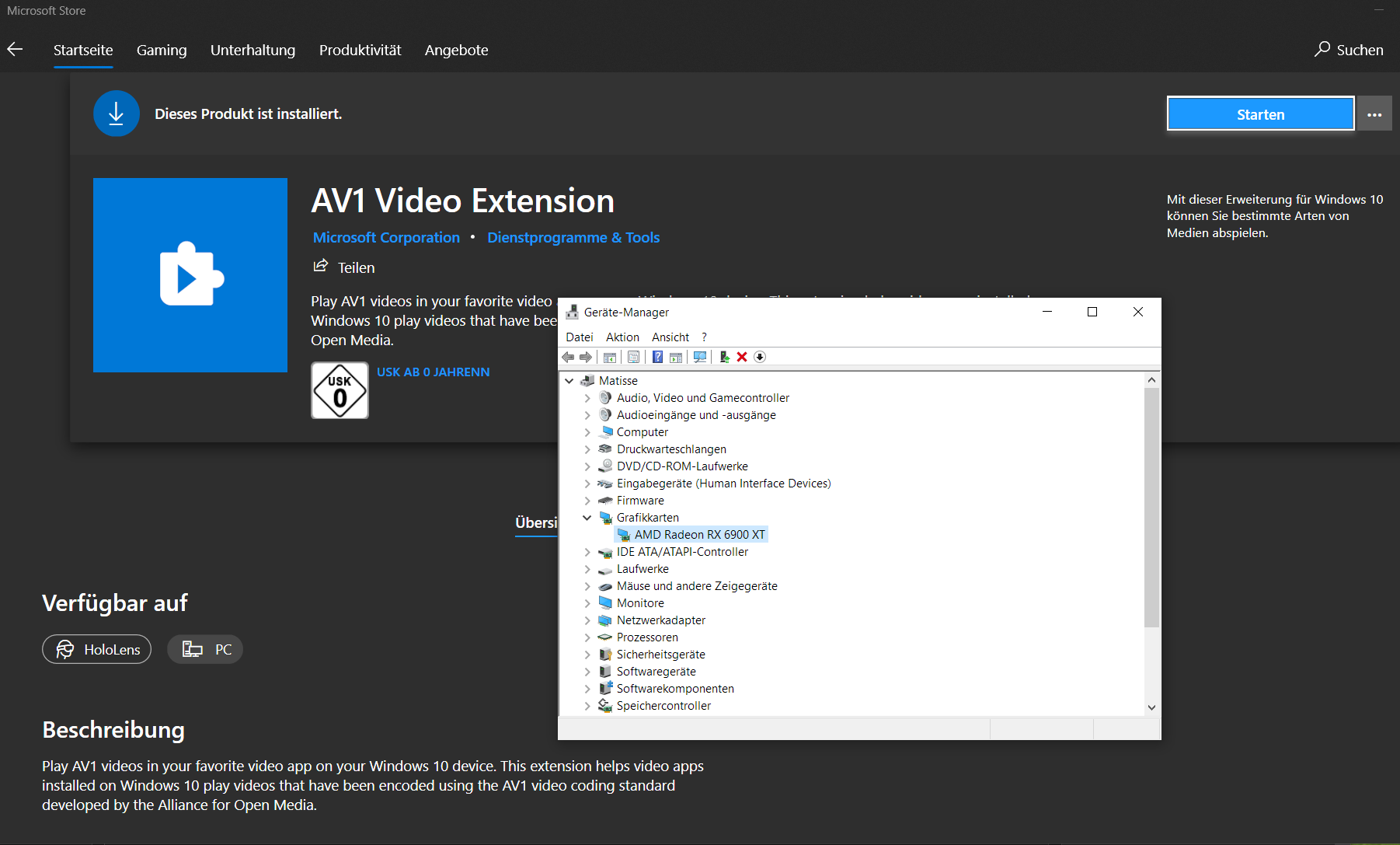Expand Eingabegeräte (Human Interface Devices)
Image resolution: width=1400 pixels, height=845 pixels.
coord(587,483)
